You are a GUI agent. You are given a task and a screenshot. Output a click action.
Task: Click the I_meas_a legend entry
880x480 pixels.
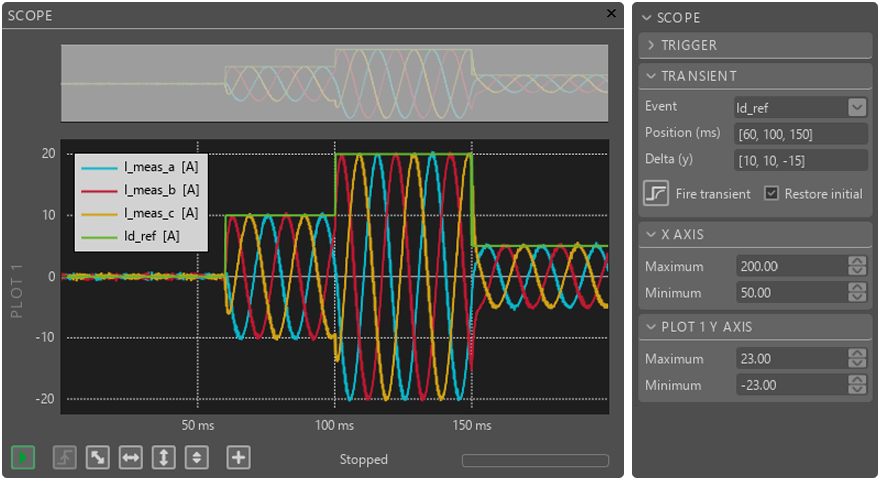pyautogui.click(x=140, y=167)
